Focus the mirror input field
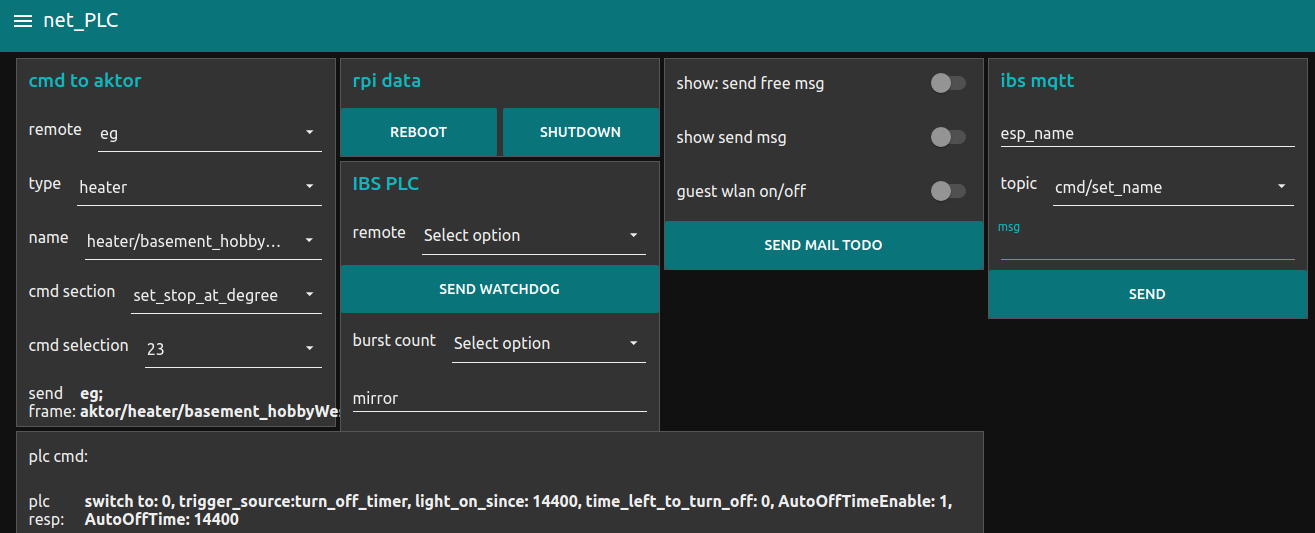1315x533 pixels. click(500, 398)
